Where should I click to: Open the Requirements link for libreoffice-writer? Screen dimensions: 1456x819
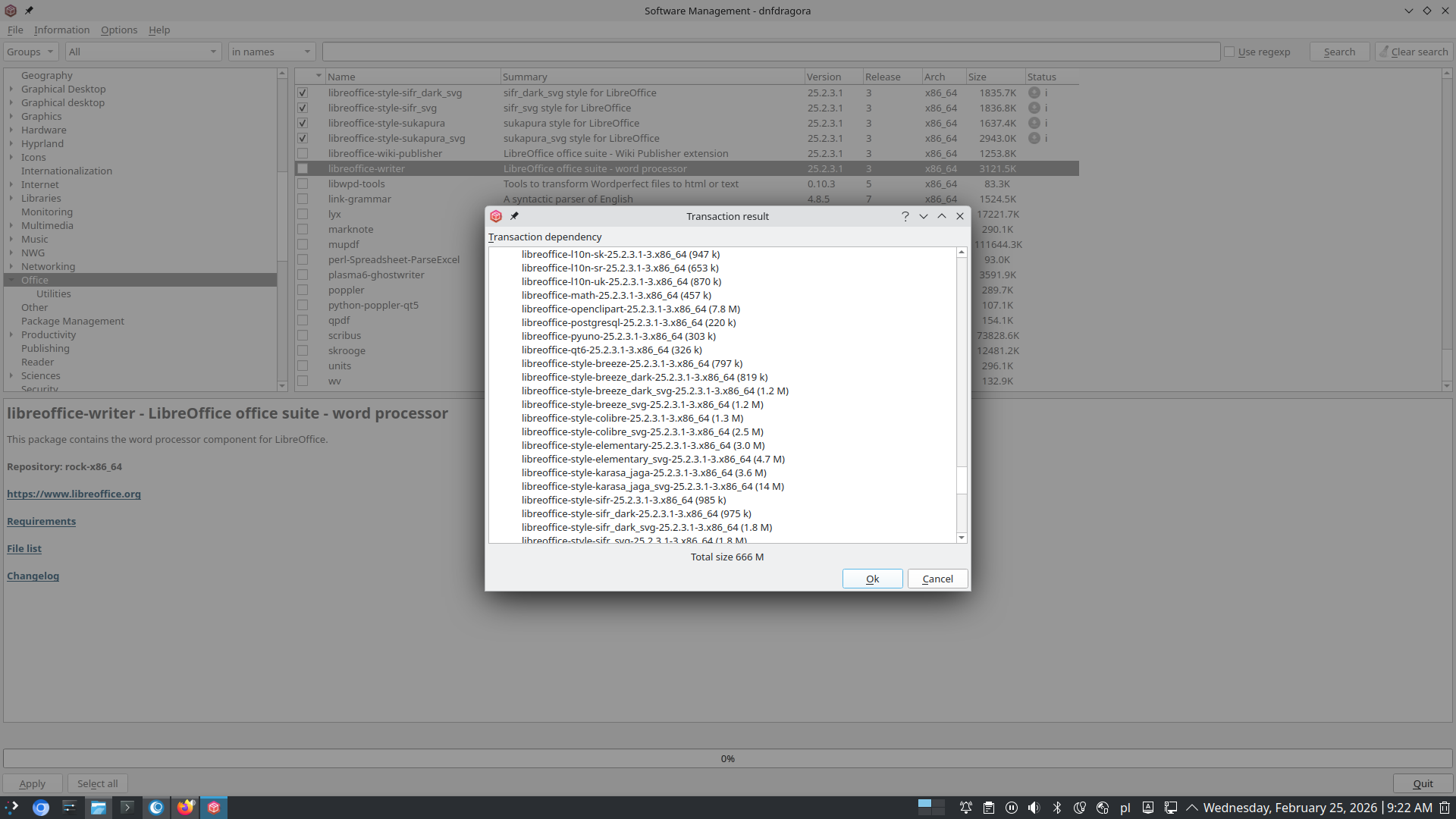[x=41, y=521]
